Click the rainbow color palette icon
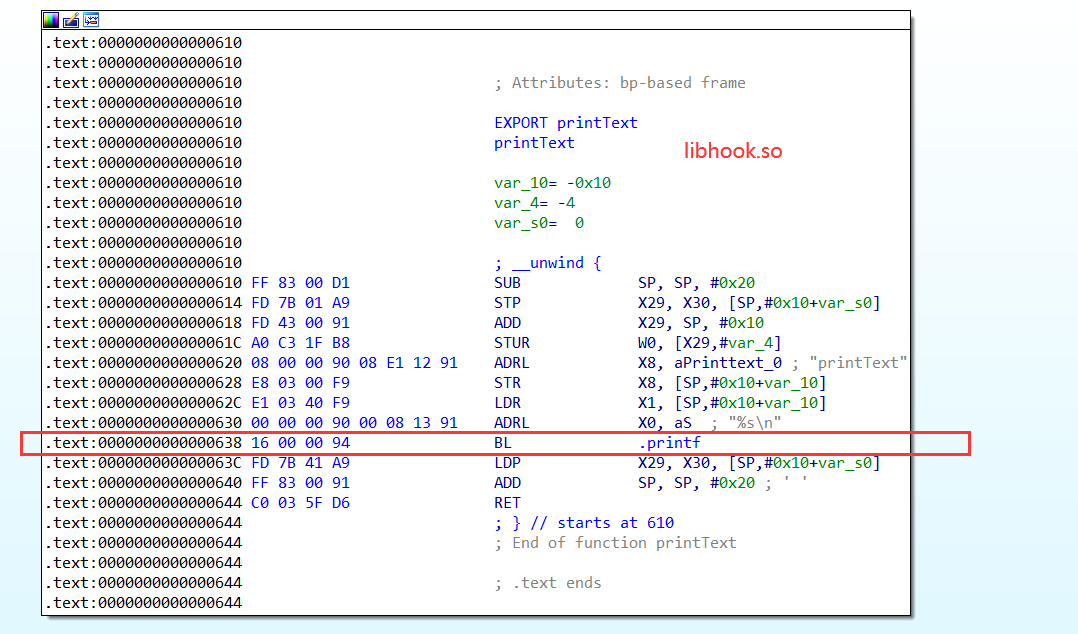The height and width of the screenshot is (634, 1078). pos(52,20)
